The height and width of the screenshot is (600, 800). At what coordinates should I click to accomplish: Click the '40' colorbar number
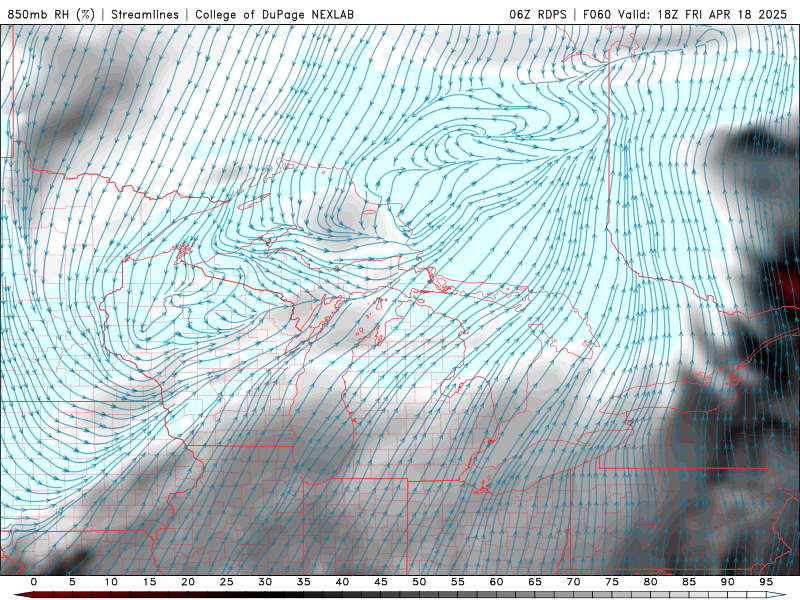[342, 582]
